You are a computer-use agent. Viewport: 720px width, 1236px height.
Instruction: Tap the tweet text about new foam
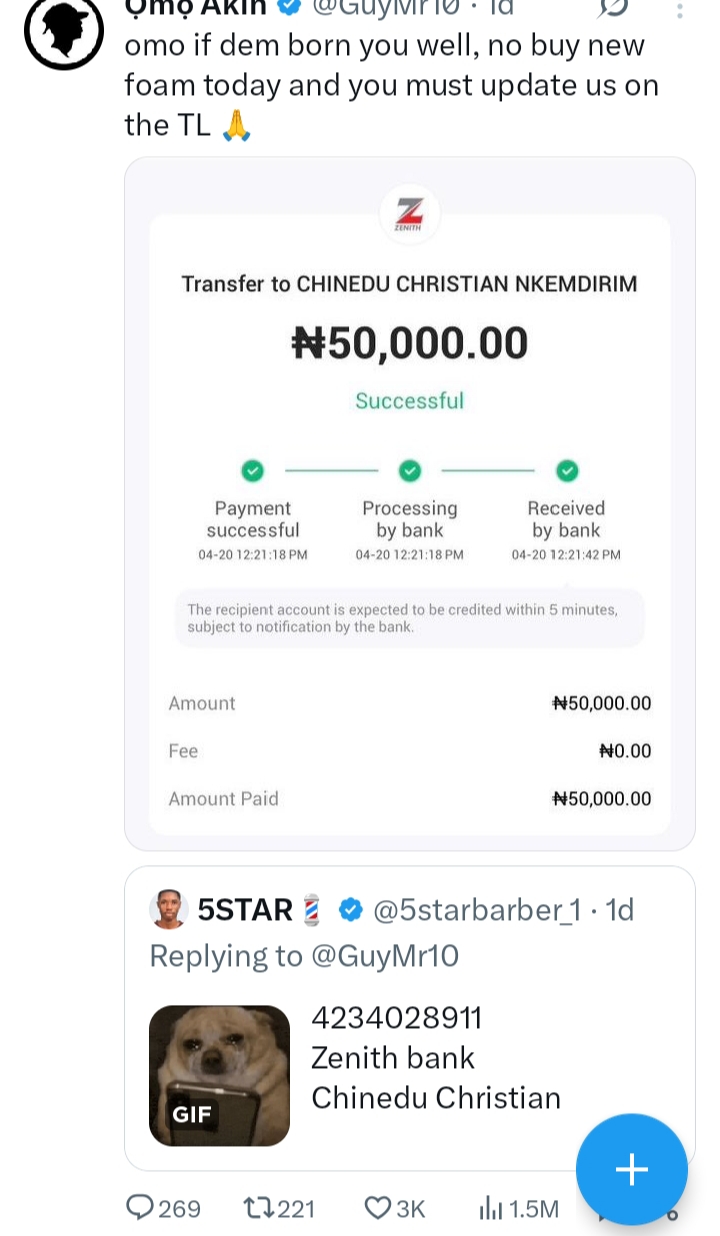tap(391, 85)
